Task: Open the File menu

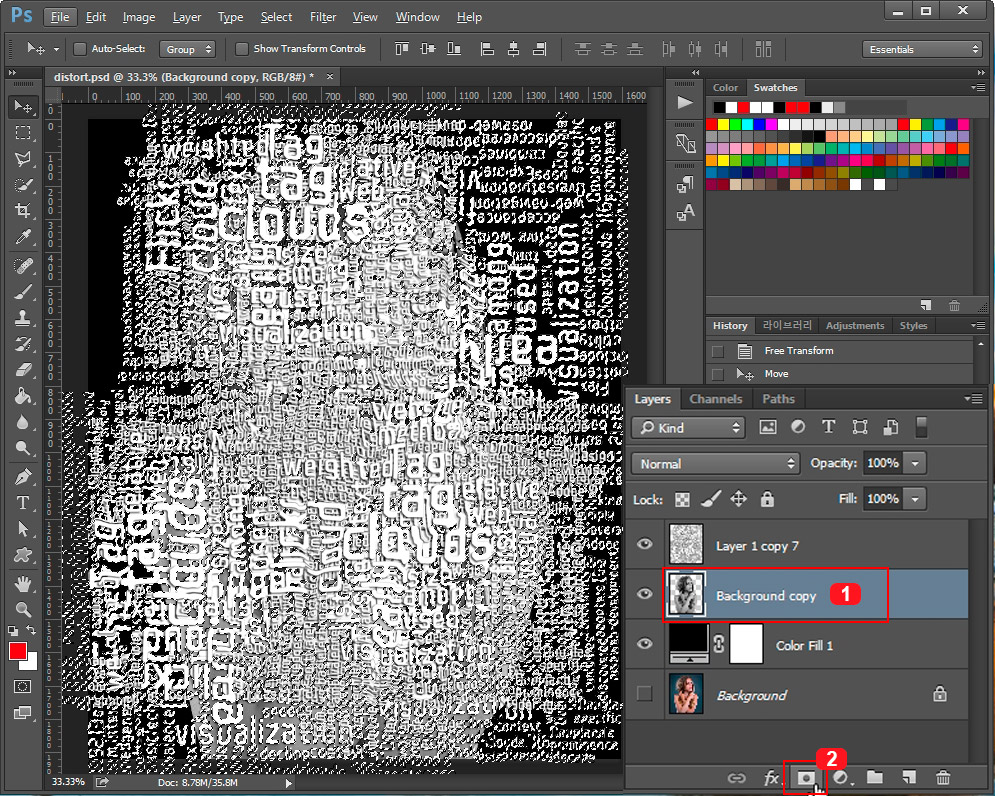Action: (60, 17)
